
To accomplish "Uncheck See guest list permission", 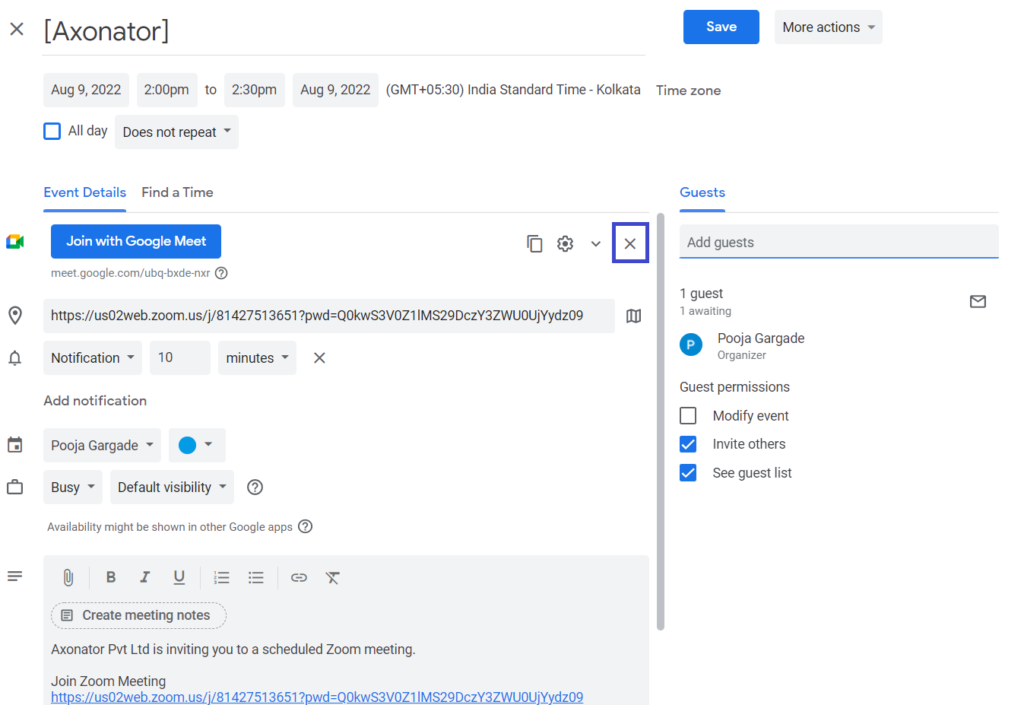I will (688, 473).
